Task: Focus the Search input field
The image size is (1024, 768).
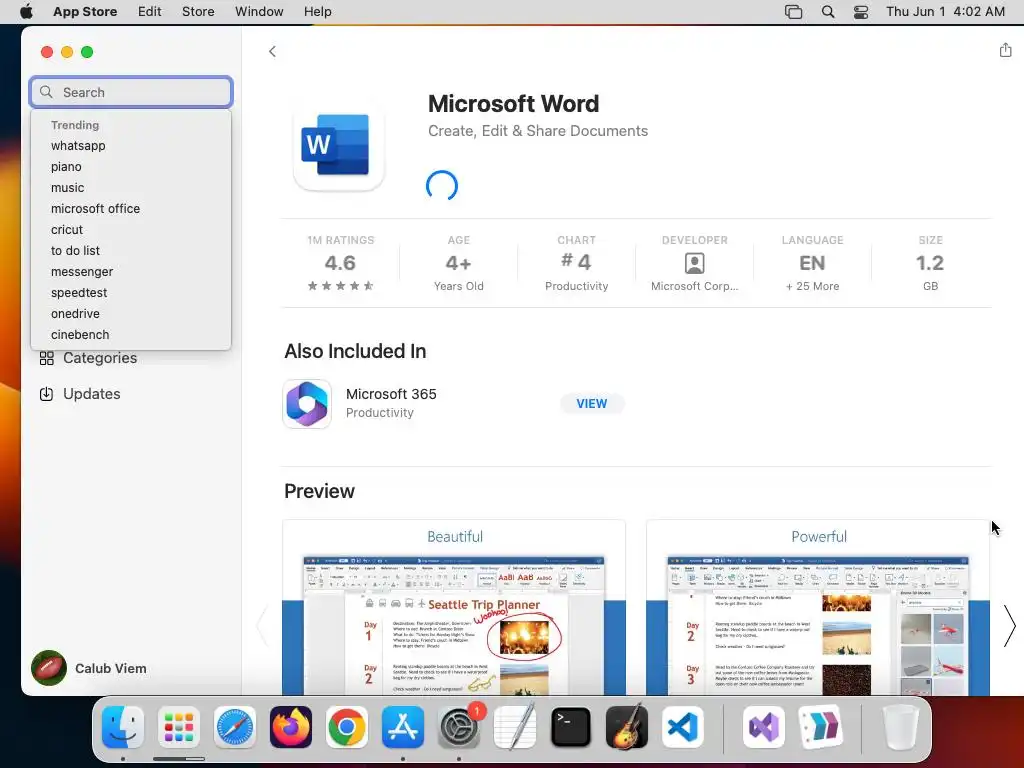Action: [131, 92]
